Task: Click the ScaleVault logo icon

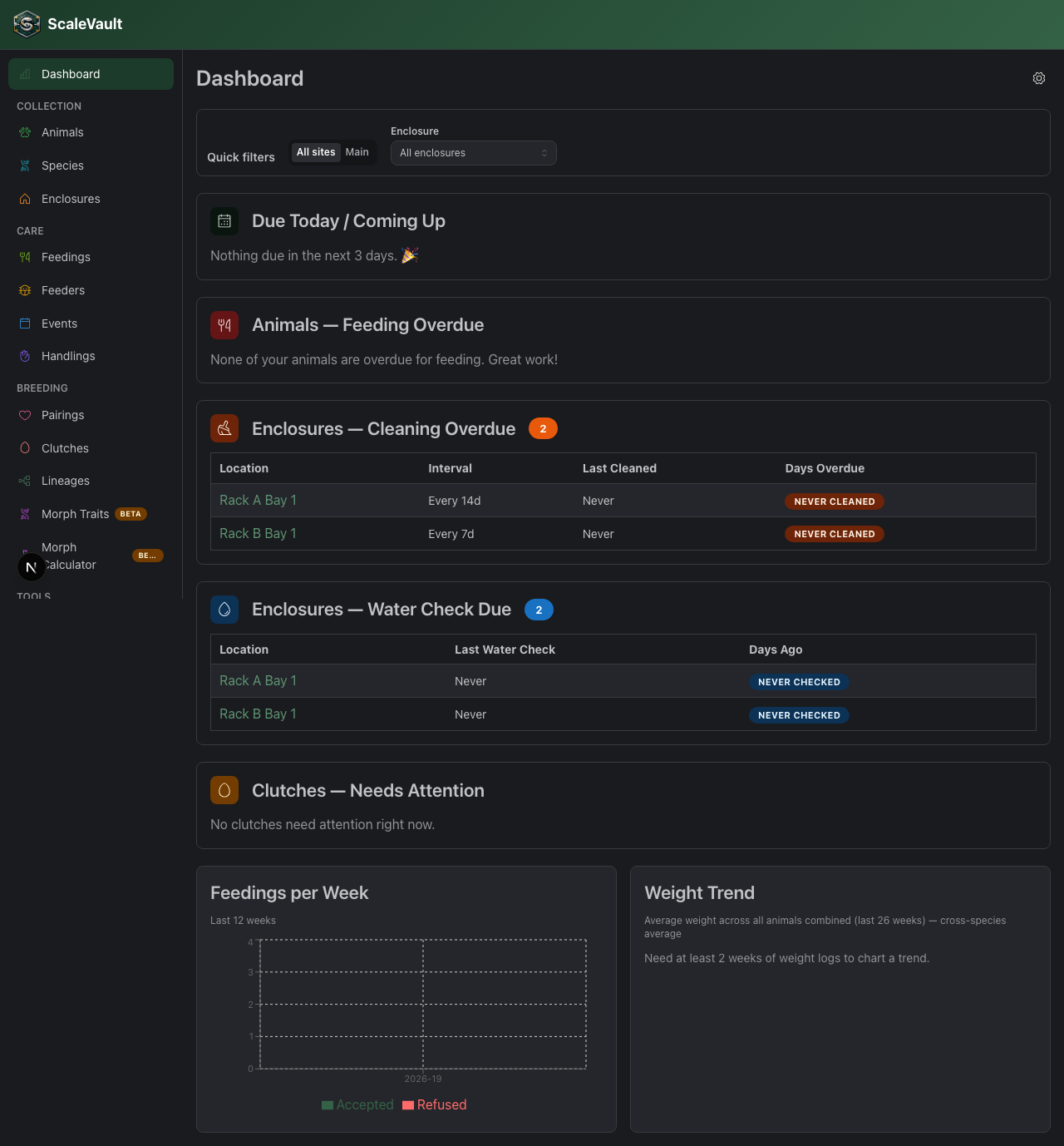Action: click(x=27, y=24)
